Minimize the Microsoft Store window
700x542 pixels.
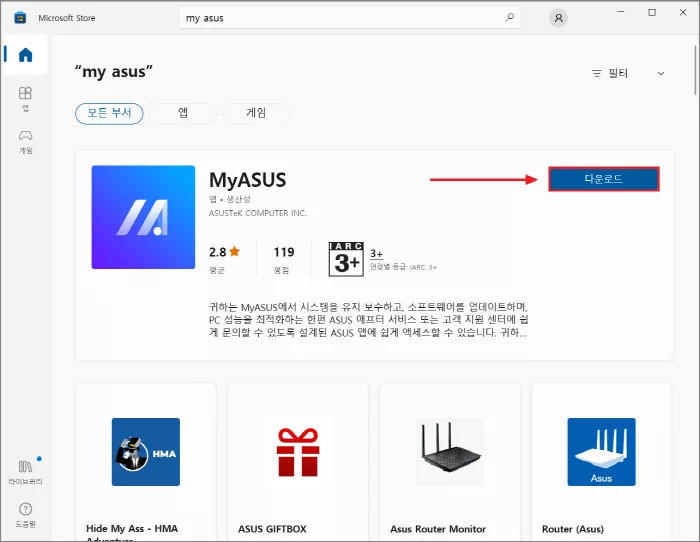click(x=621, y=13)
